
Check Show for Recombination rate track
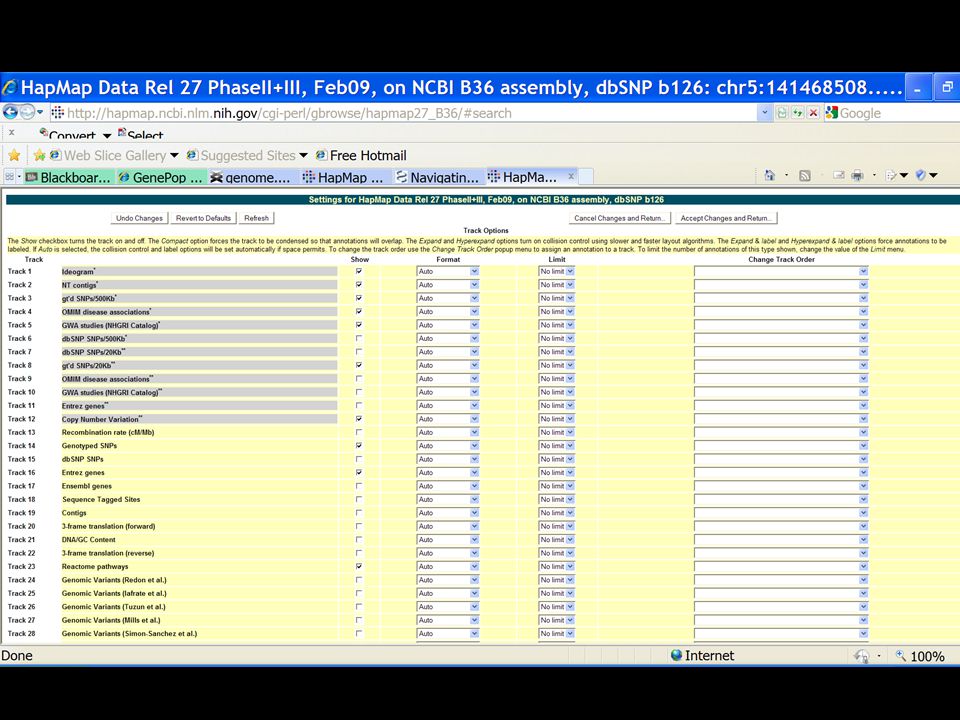tap(359, 432)
